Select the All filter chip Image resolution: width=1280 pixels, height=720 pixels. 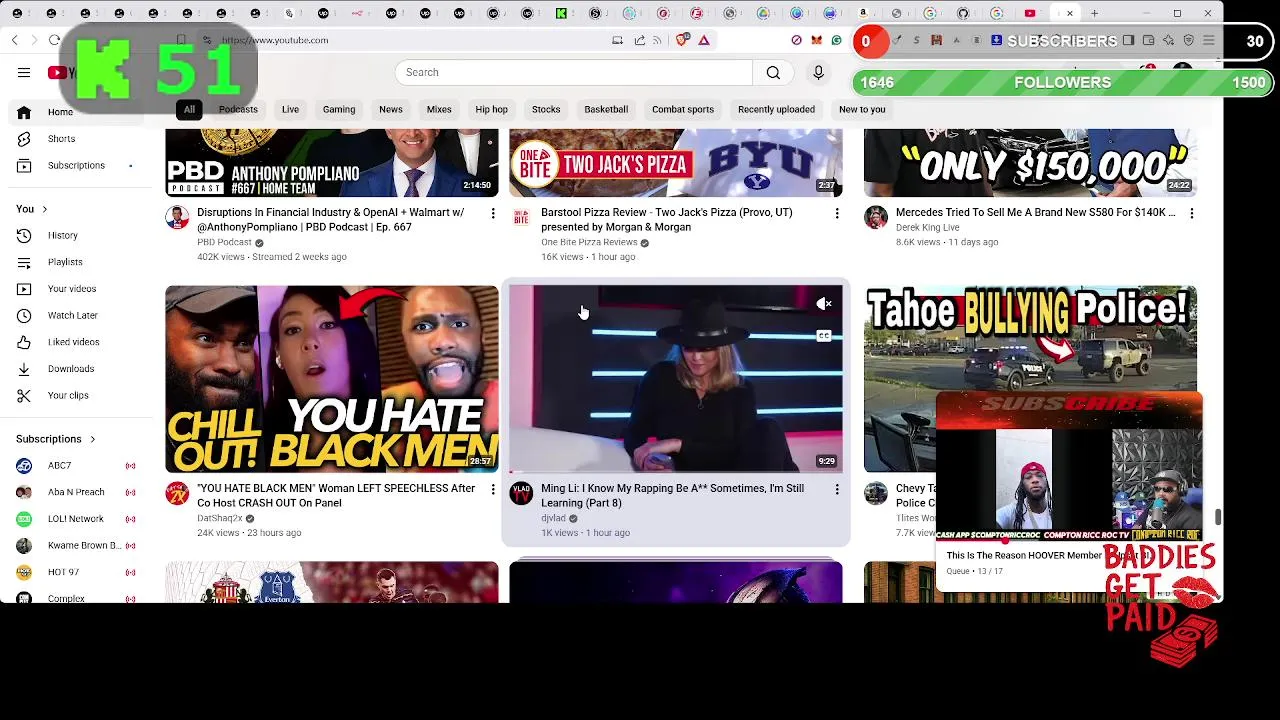tap(189, 110)
